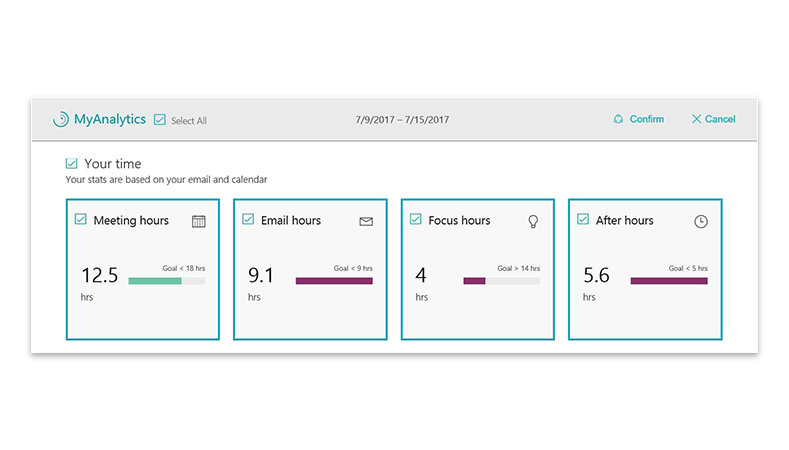
Task: Disable the After hours checkbox
Action: click(x=583, y=220)
